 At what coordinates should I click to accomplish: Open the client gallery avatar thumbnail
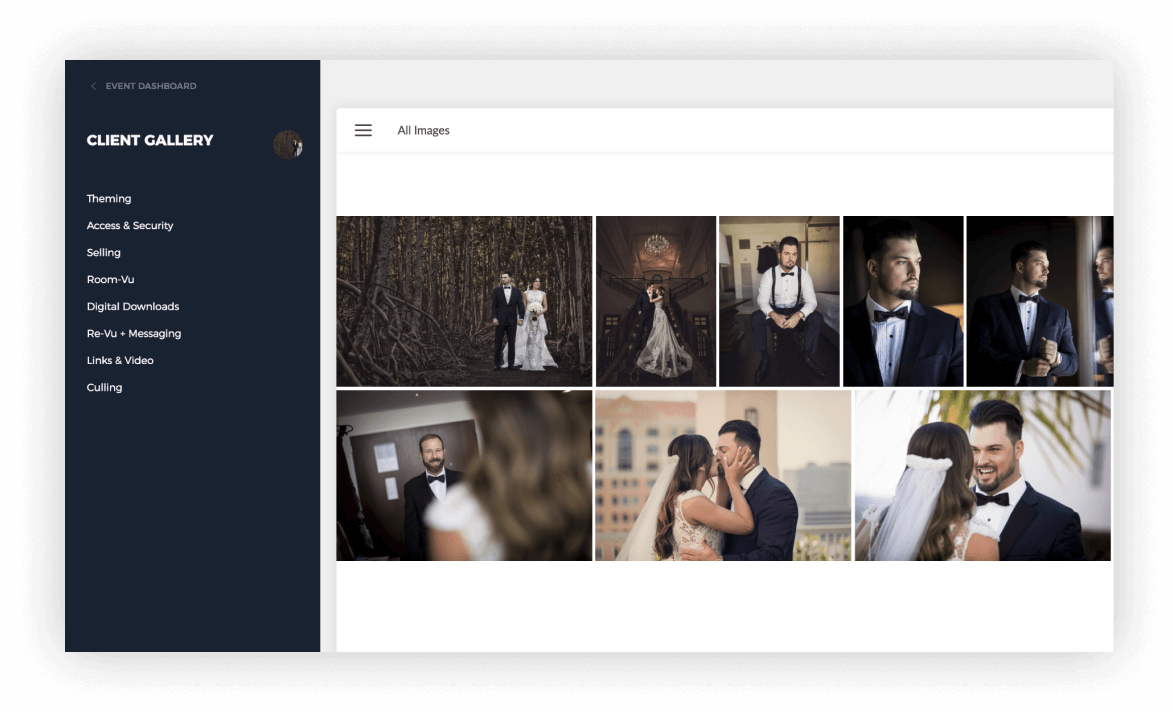287,144
